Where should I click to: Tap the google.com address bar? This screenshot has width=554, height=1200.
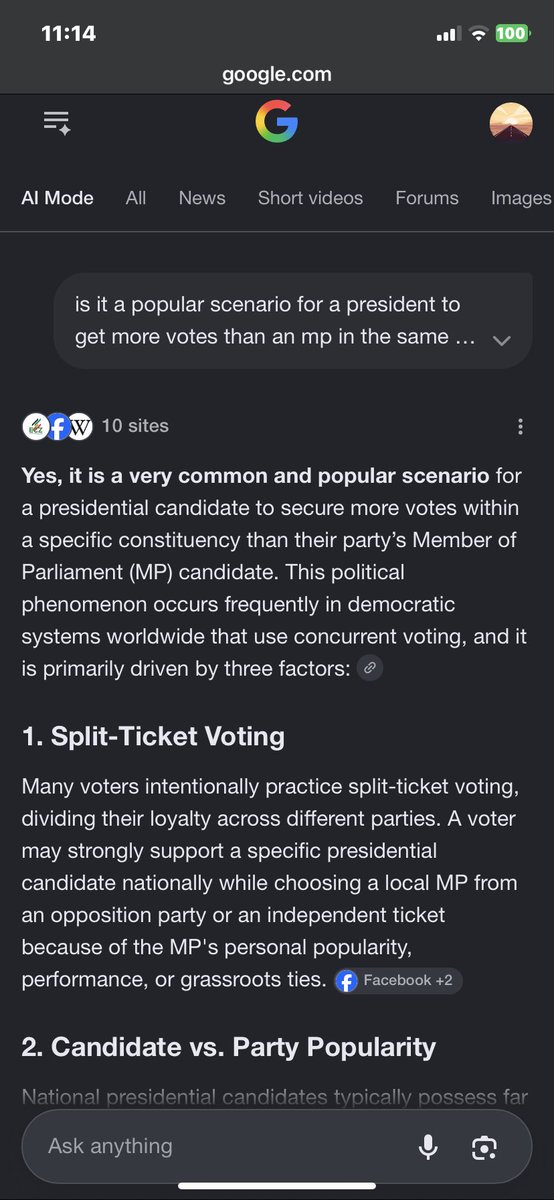pyautogui.click(x=277, y=74)
